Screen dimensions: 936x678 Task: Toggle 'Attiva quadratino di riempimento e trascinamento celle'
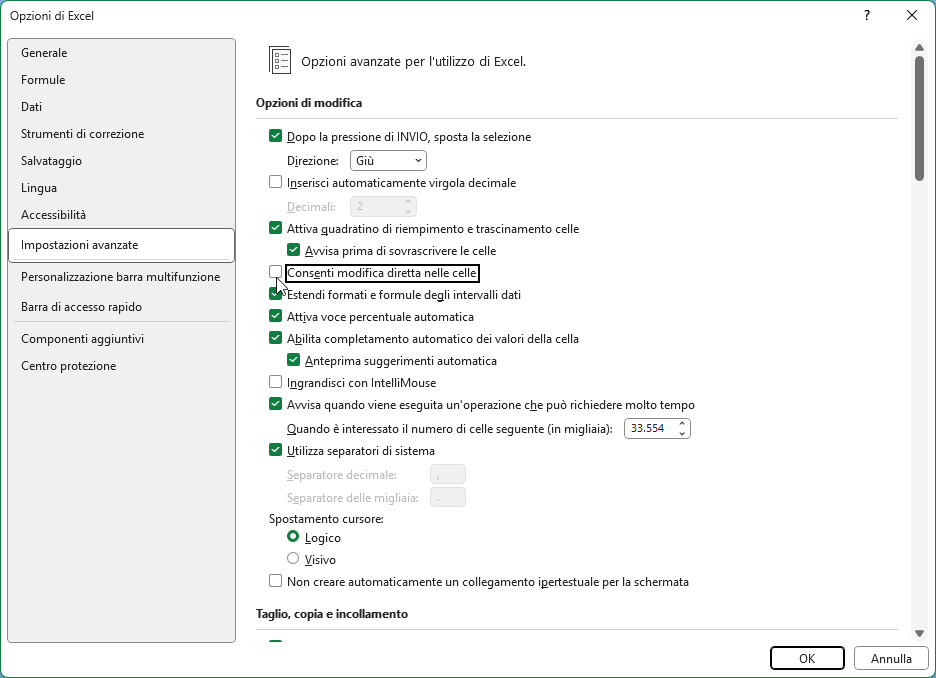point(275,228)
